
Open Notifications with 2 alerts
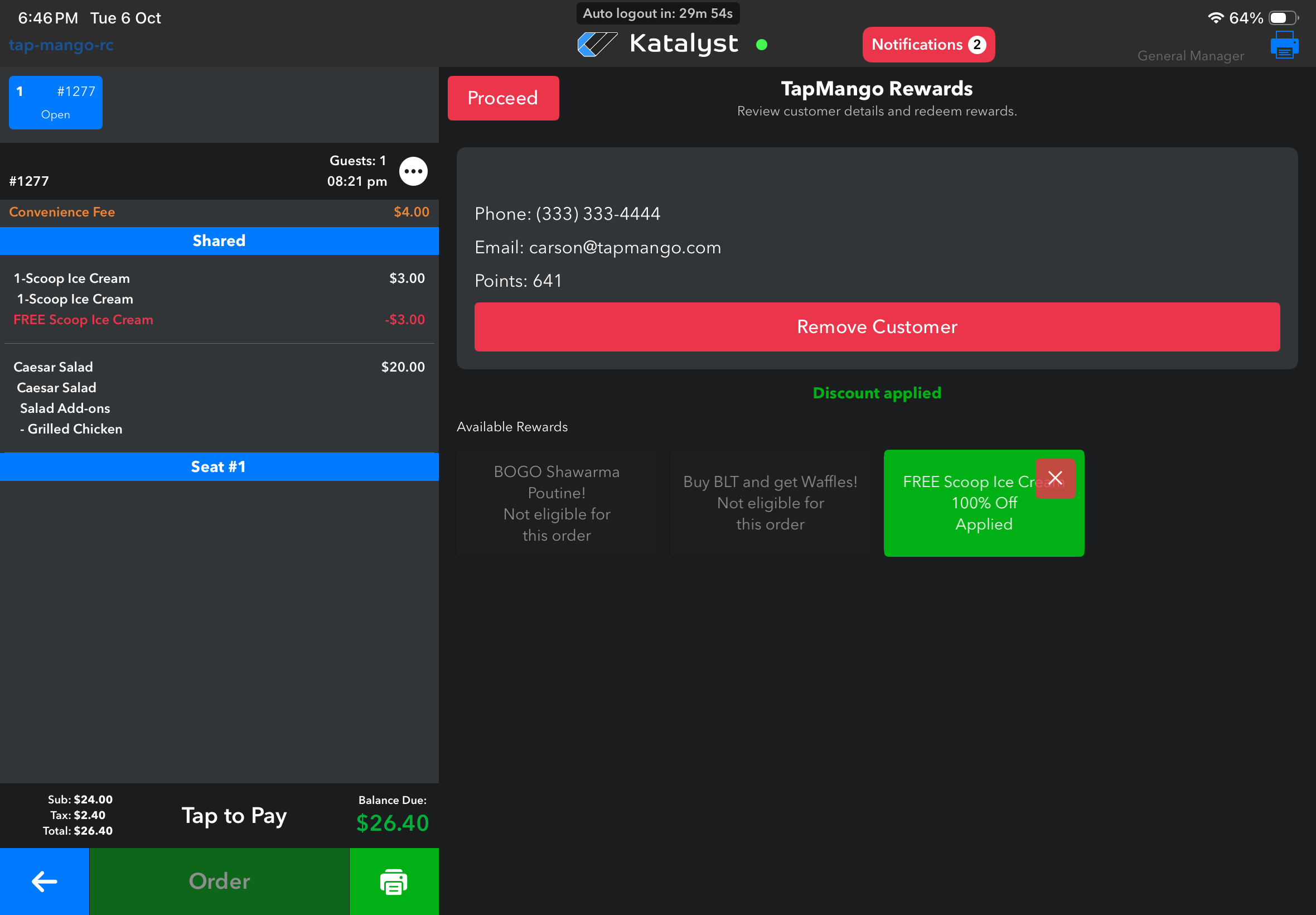[928, 45]
